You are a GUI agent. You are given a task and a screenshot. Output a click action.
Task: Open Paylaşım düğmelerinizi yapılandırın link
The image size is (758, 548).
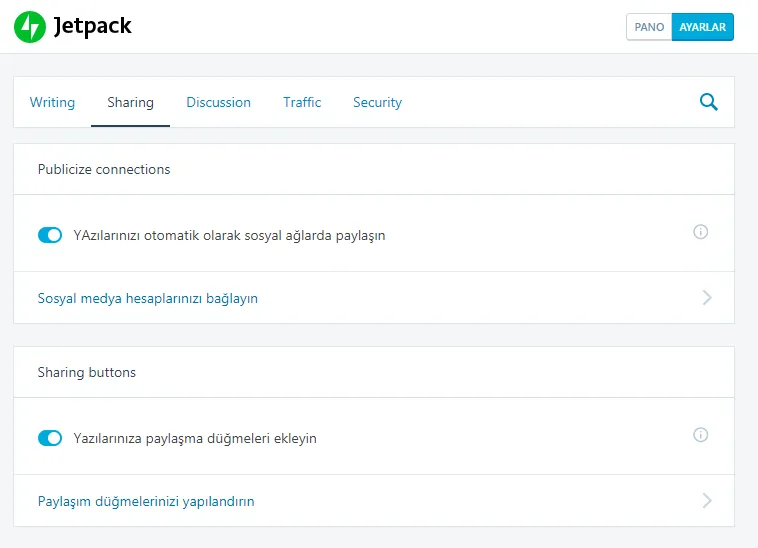tap(146, 502)
